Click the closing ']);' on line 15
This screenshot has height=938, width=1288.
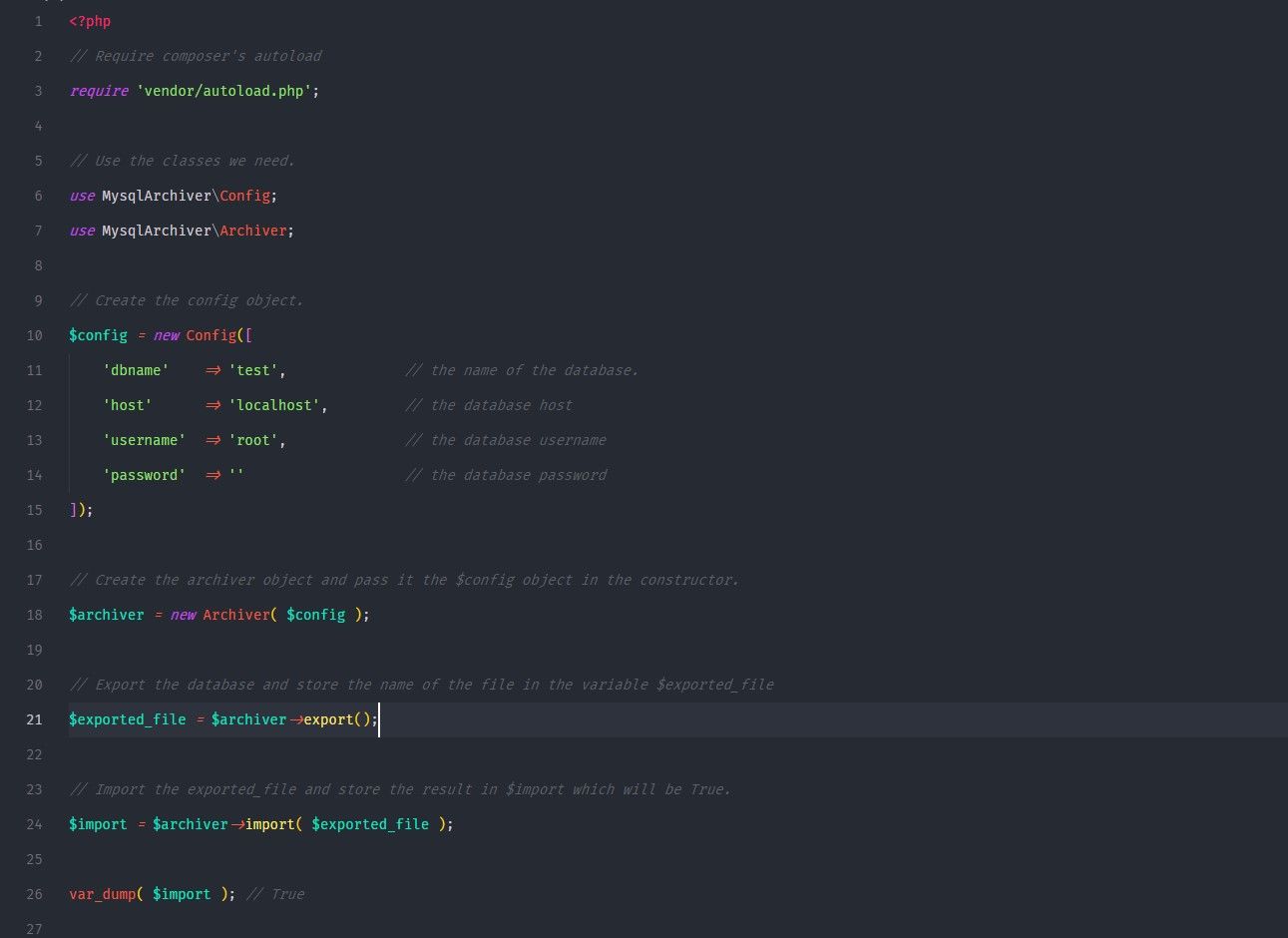[x=82, y=510]
